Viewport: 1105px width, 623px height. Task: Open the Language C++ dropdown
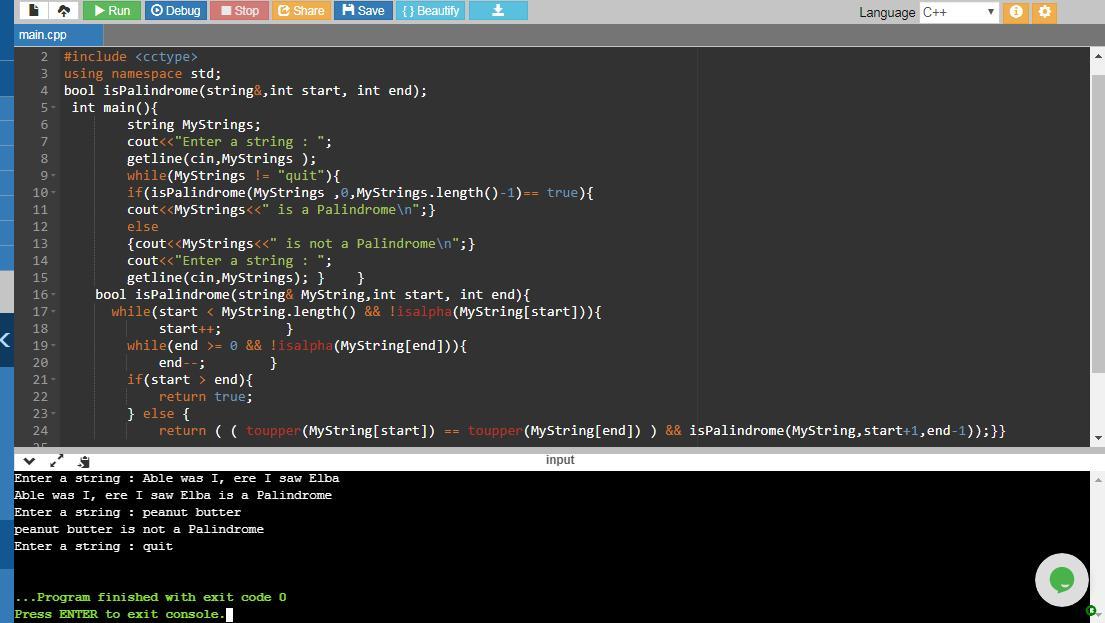(958, 12)
